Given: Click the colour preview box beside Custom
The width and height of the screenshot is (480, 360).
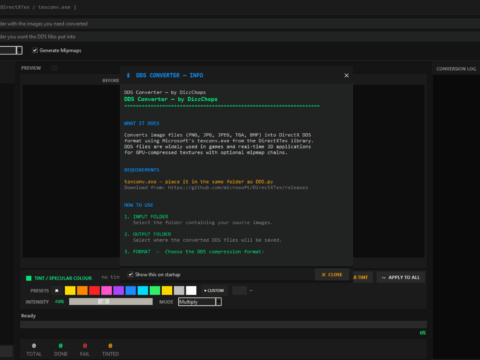Looking at the screenshot, I should coord(239,291).
